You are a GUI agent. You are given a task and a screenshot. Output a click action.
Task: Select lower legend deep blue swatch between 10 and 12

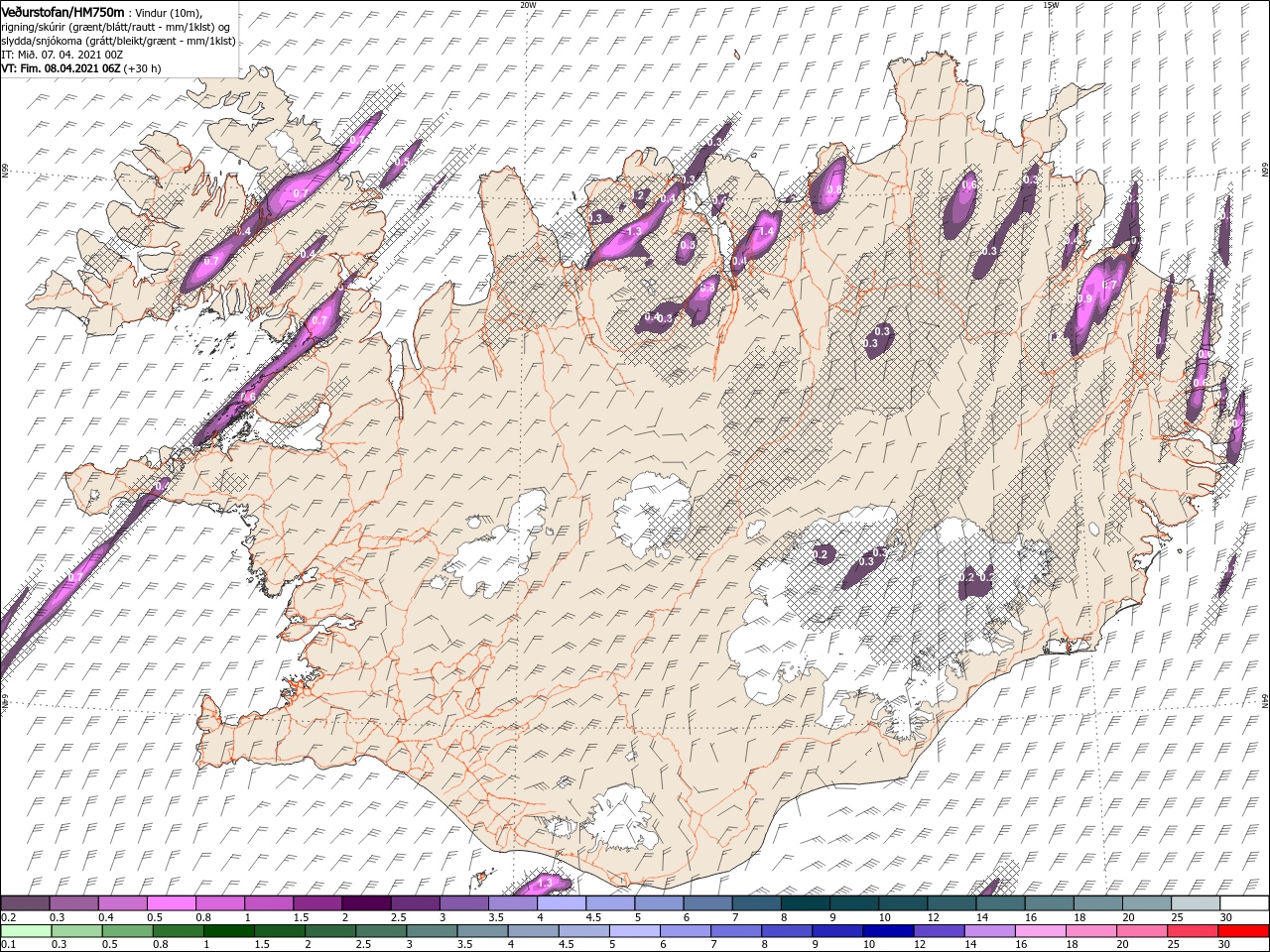(x=890, y=931)
